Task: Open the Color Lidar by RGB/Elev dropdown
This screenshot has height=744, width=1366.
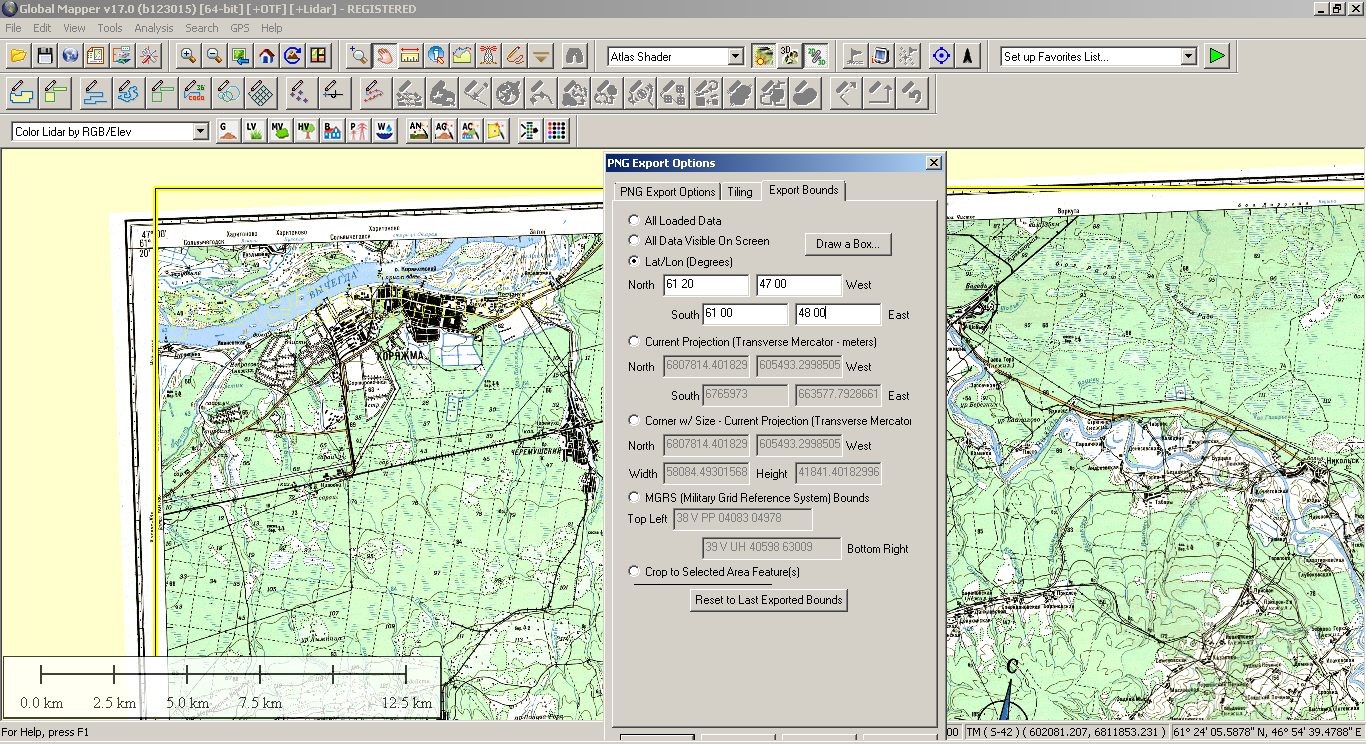Action: (x=200, y=132)
